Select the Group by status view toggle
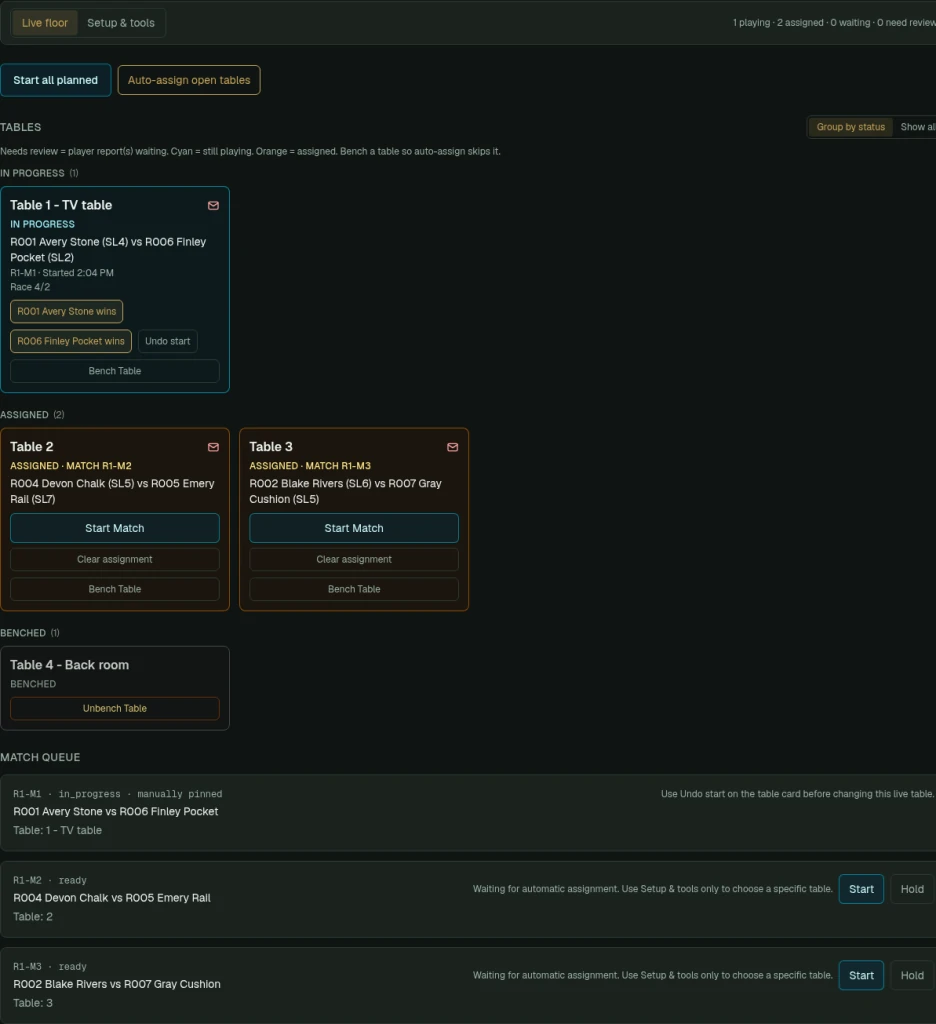Screen dimensions: 936x1024 click(850, 127)
